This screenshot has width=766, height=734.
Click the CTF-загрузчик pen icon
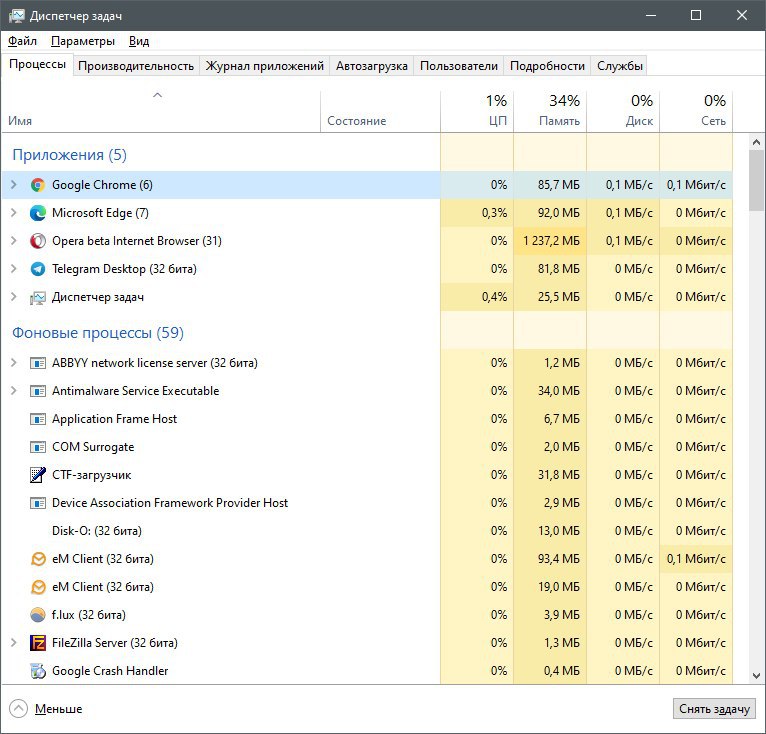click(38, 475)
